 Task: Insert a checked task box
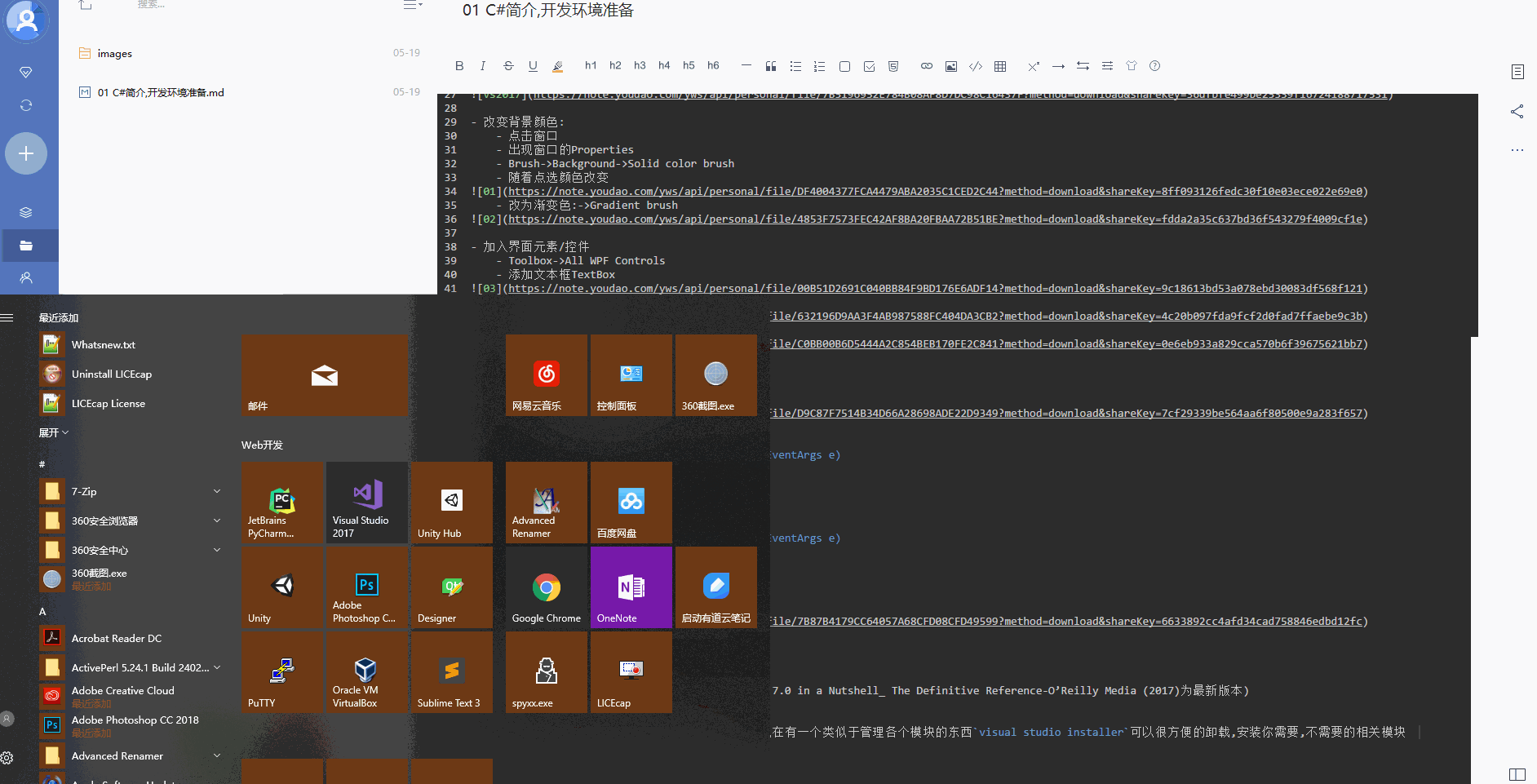pos(869,66)
